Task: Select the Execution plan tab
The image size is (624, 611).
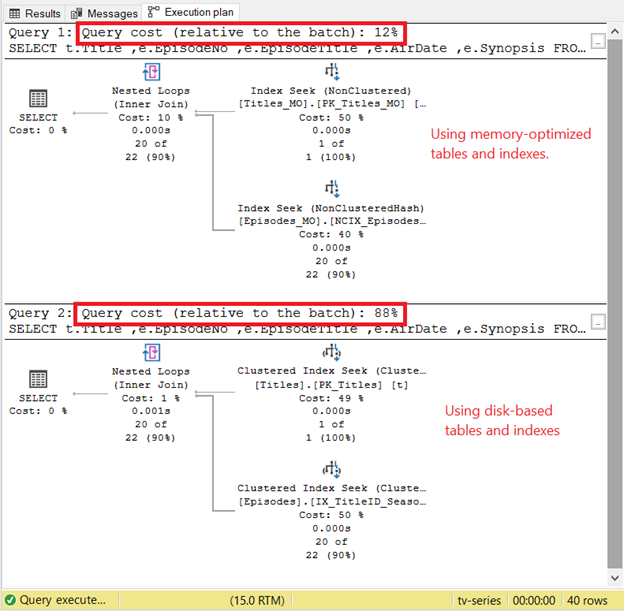Action: coord(191,12)
